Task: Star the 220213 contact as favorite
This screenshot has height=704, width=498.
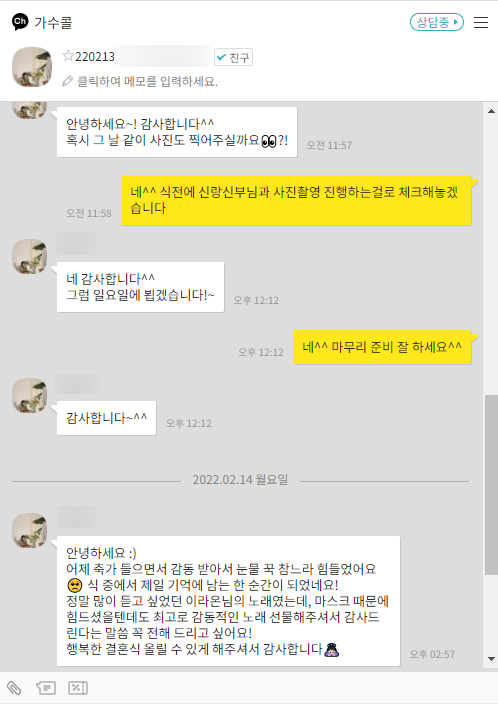Action: coord(68,56)
